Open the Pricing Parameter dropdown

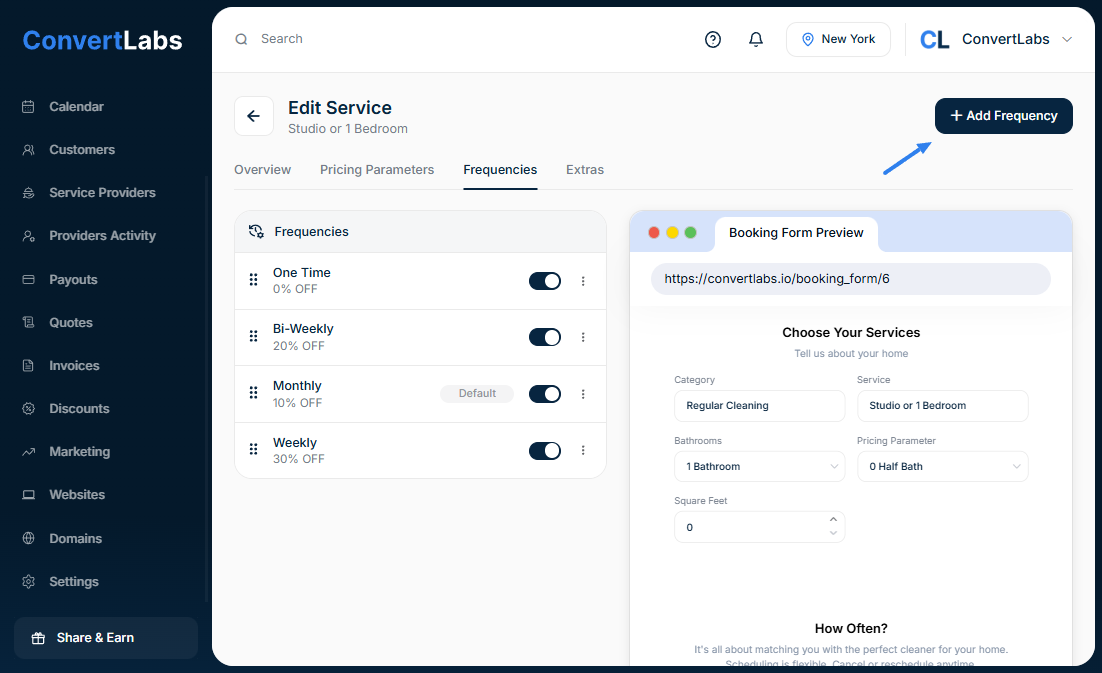click(942, 466)
